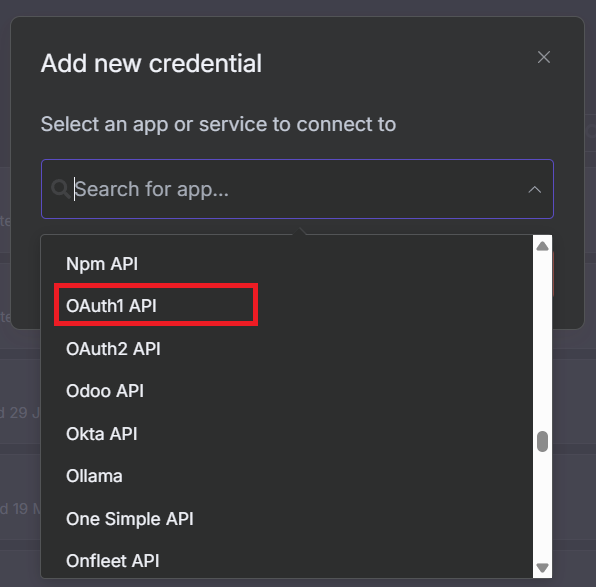Click the Add new credential heading
The height and width of the screenshot is (587, 596).
coord(151,63)
